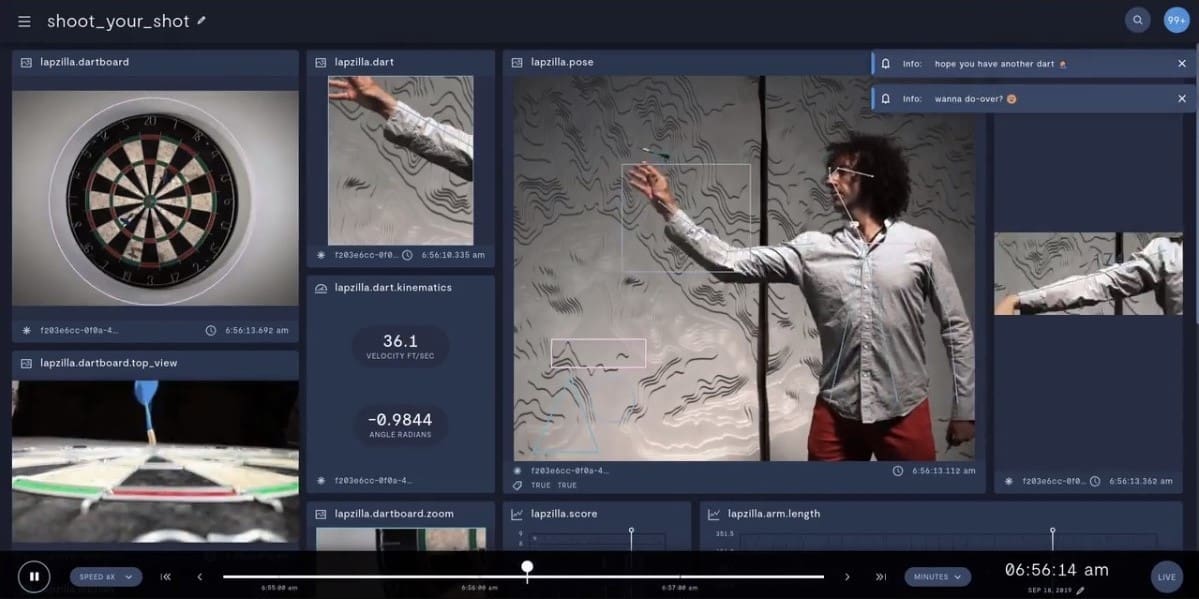The width and height of the screenshot is (1199, 599).
Task: Click the ID asterisk icon under dart panel
Action: coord(320,255)
